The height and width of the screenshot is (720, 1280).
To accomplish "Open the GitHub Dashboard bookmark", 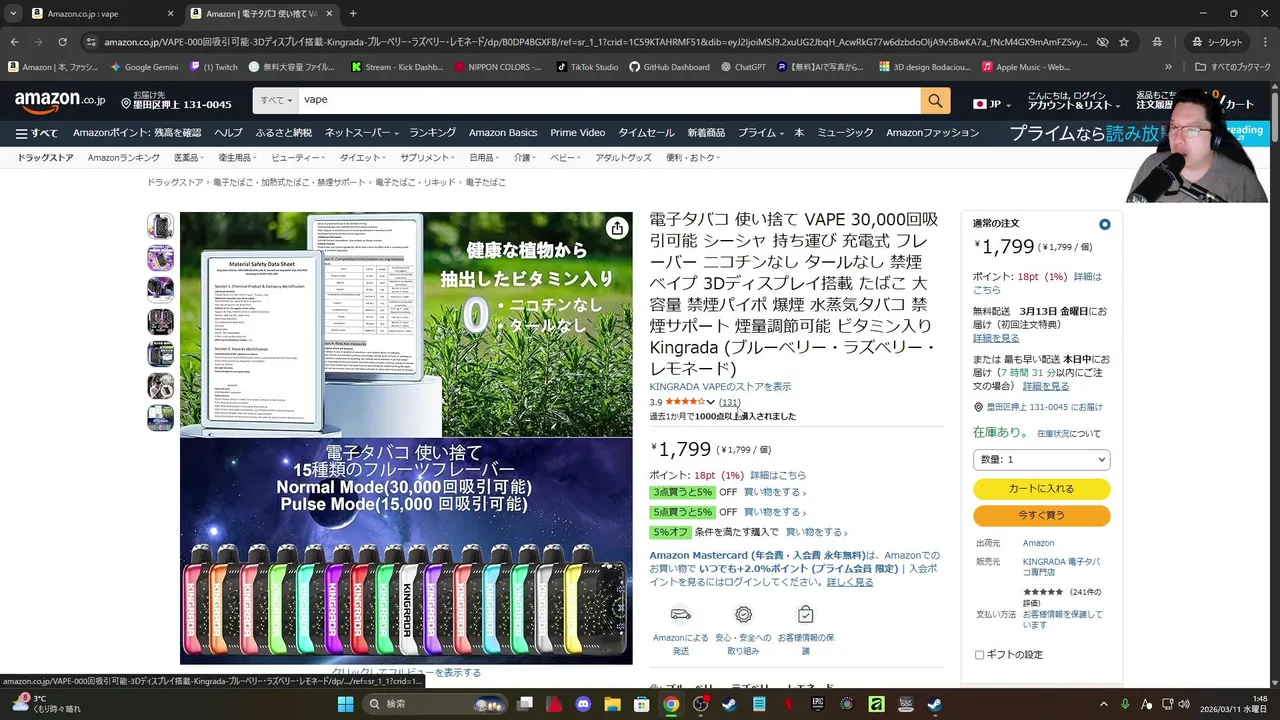I will [669, 67].
